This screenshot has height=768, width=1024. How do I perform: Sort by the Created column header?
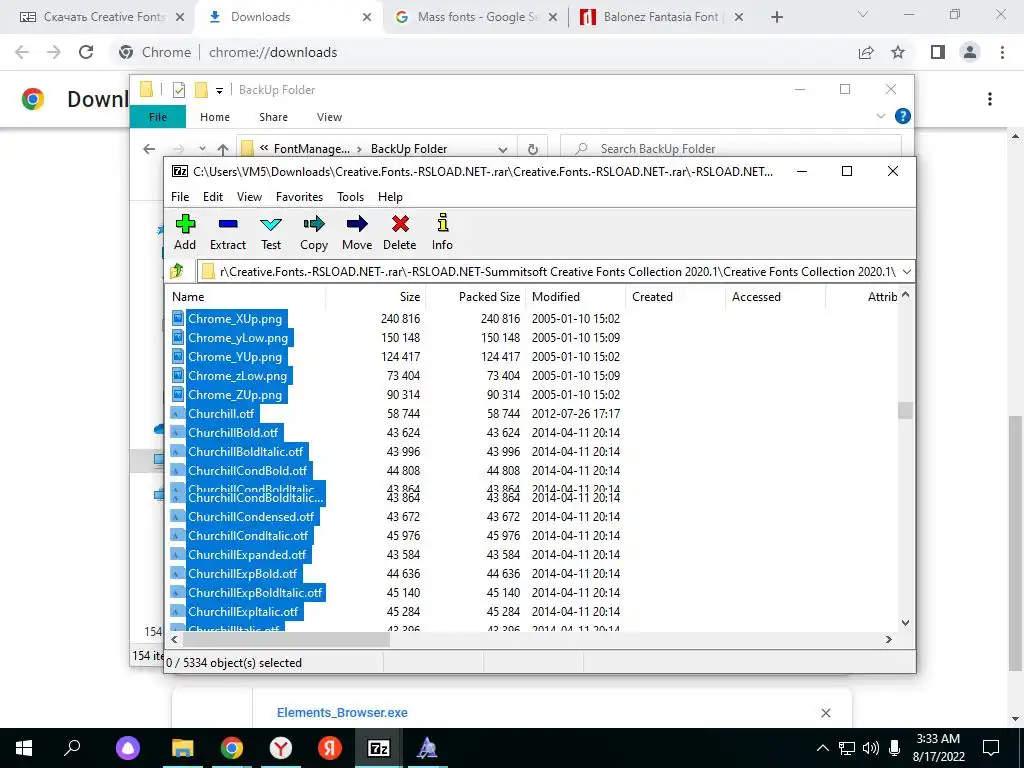675,296
